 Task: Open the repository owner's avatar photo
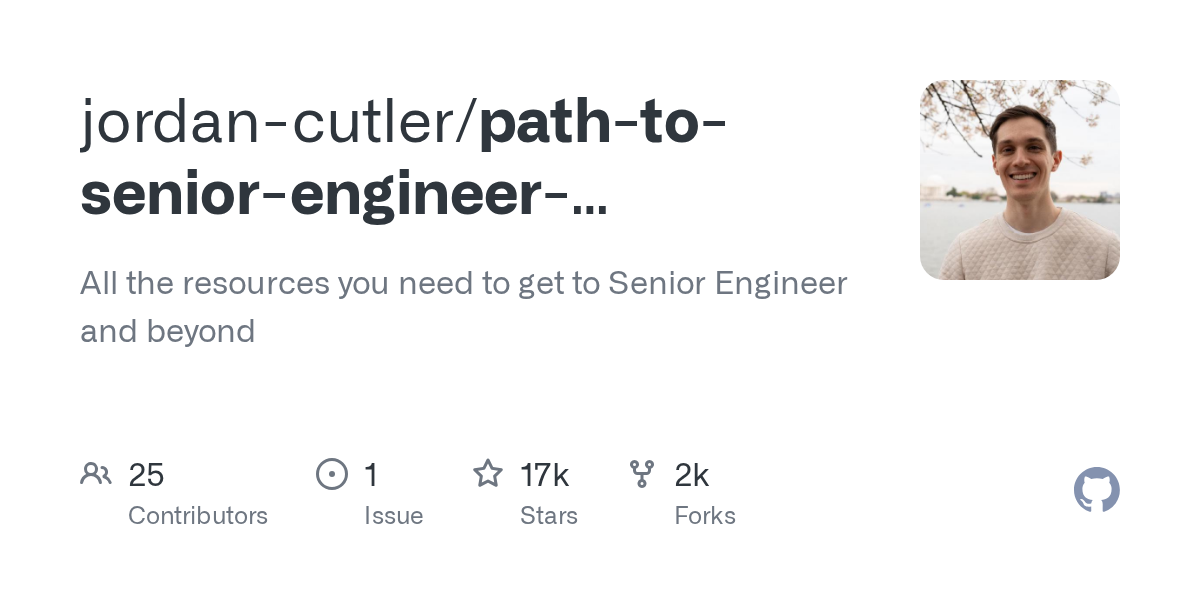(1020, 180)
